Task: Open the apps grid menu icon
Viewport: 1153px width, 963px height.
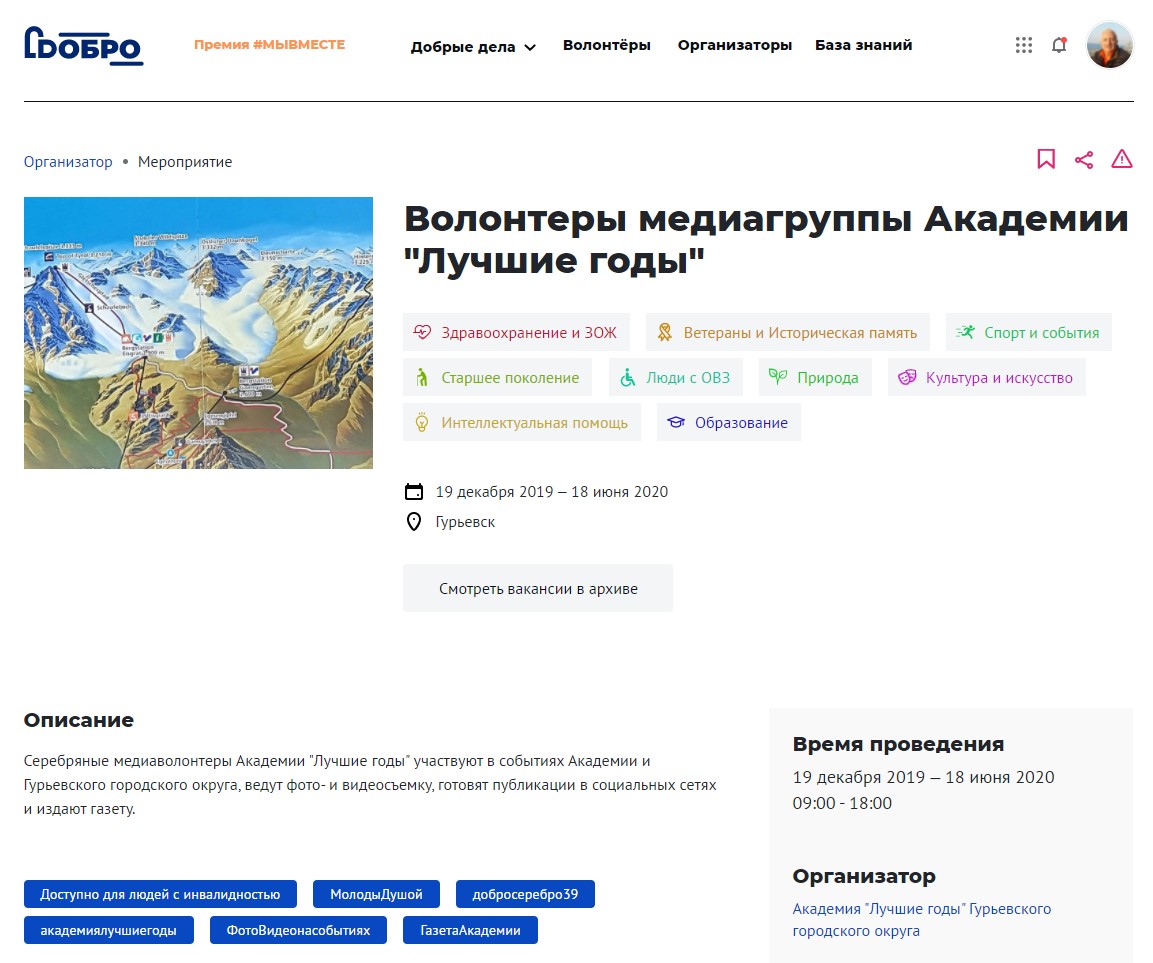Action: (x=1024, y=46)
